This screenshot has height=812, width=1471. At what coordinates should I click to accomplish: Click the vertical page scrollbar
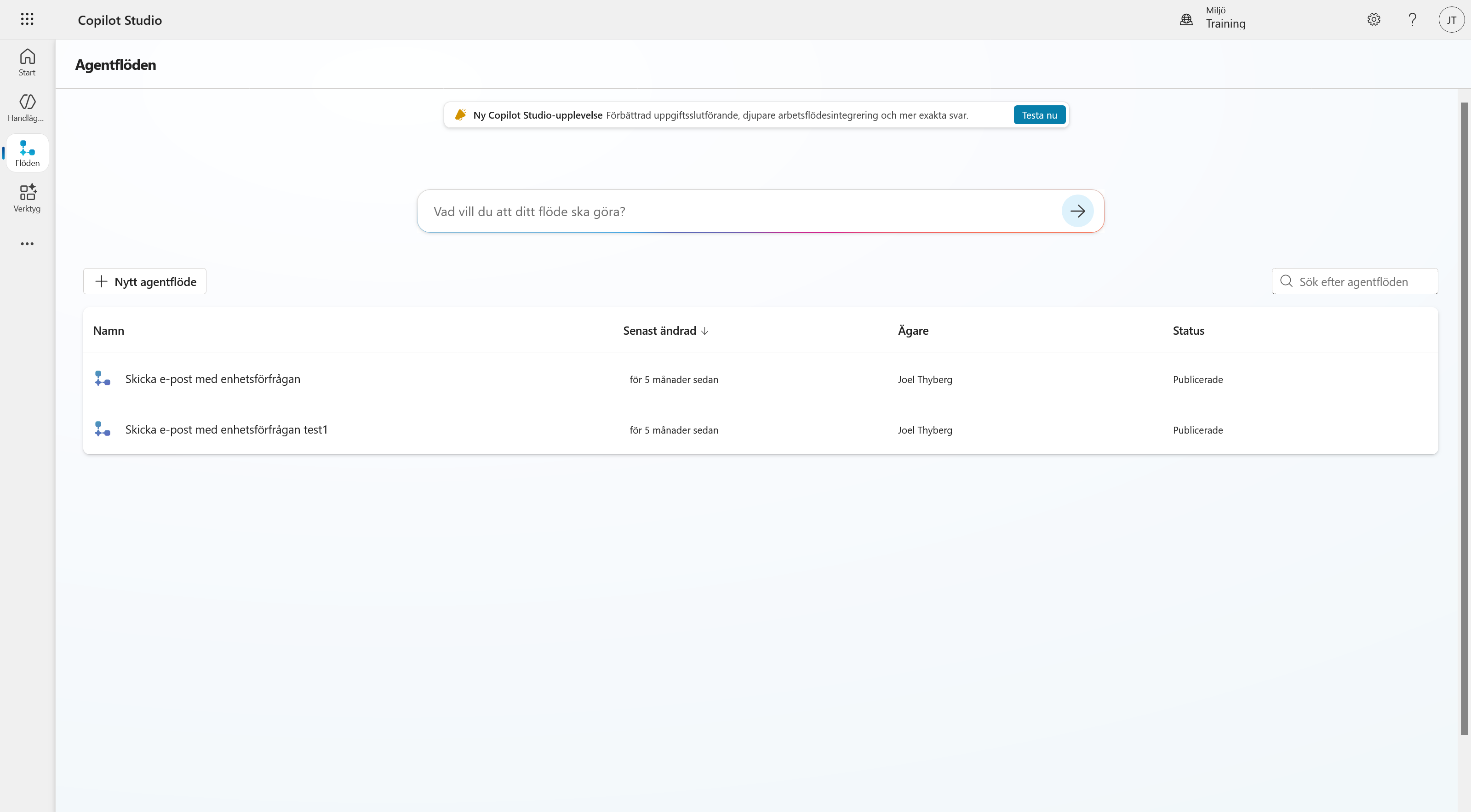pos(1464,418)
